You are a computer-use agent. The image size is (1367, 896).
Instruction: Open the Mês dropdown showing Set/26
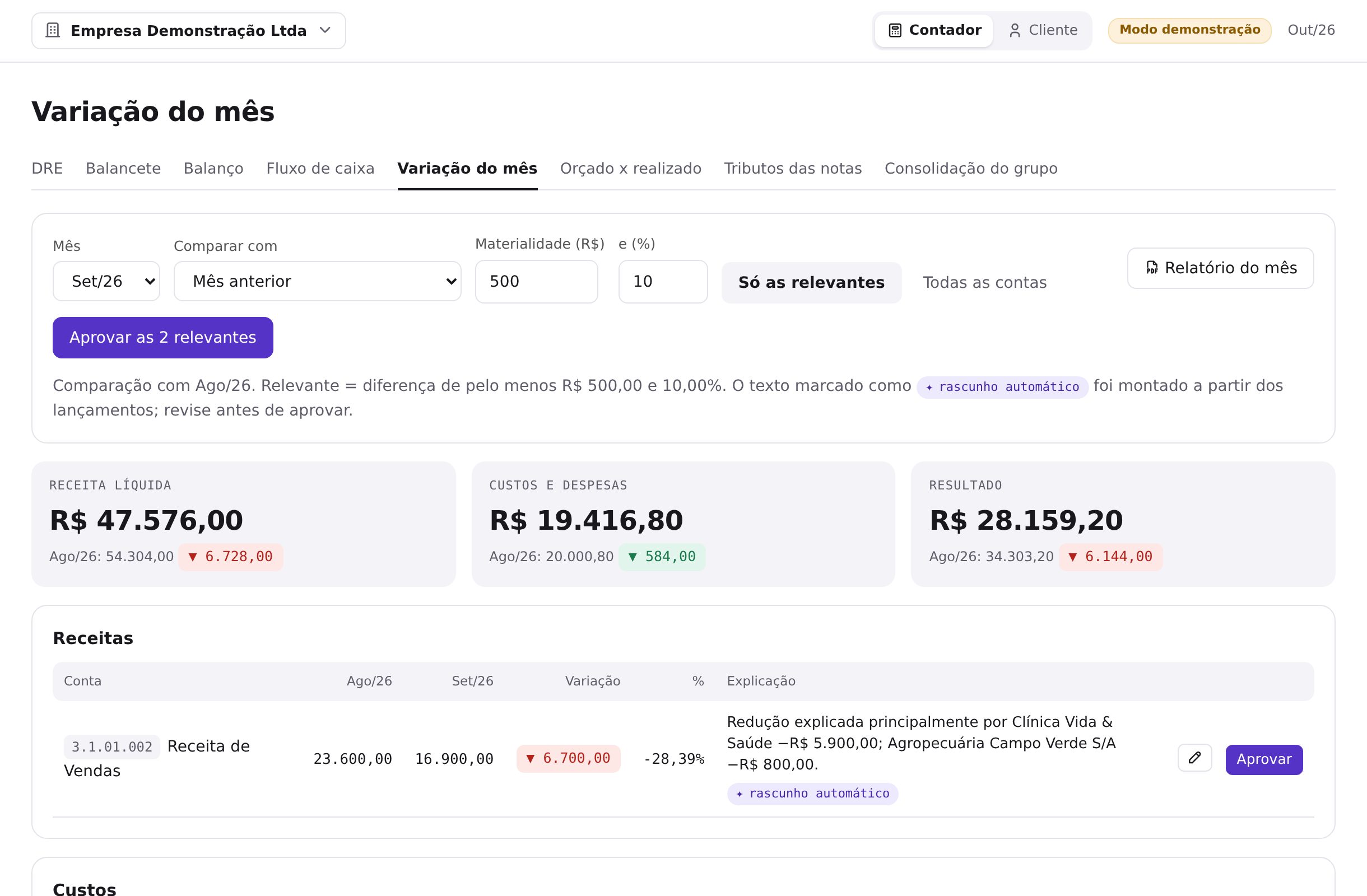[x=106, y=281]
